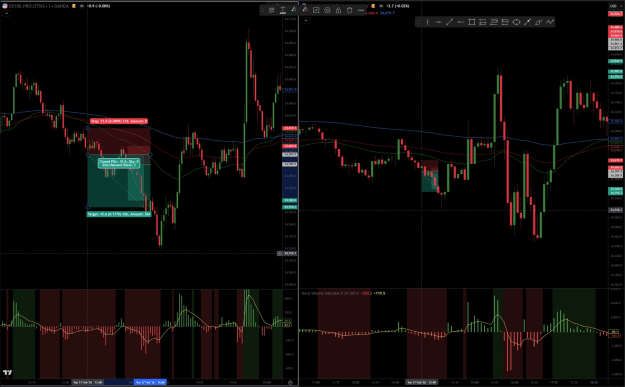Click the right chart market status icon
The width and height of the screenshot is (625, 387).
[381, 6]
